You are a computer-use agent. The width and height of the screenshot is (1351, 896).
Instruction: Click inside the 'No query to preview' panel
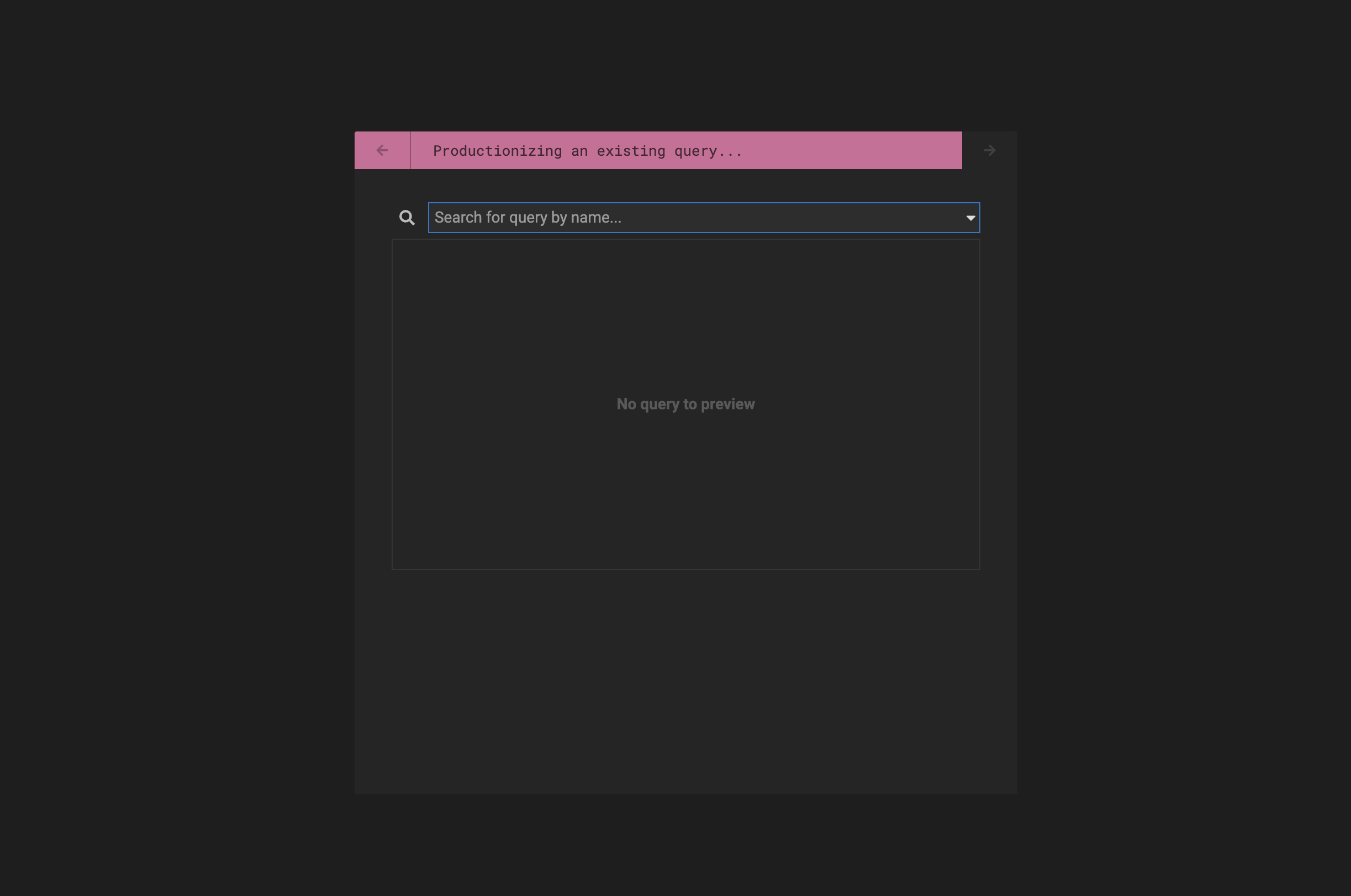point(685,404)
